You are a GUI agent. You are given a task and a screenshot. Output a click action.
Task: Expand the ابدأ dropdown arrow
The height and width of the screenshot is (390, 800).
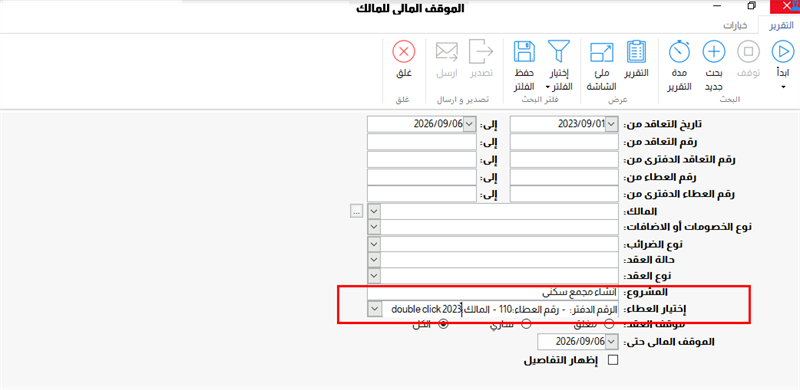click(783, 87)
